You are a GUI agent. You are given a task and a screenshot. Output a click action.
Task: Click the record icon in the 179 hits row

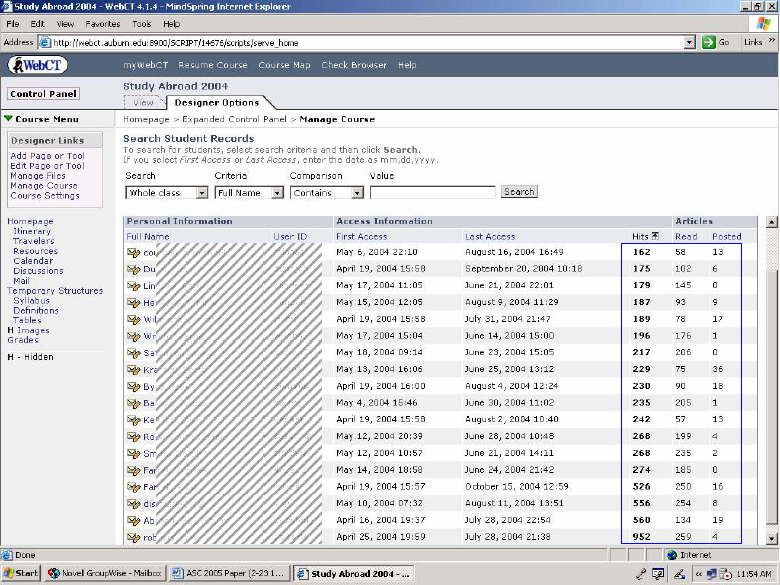click(133, 286)
